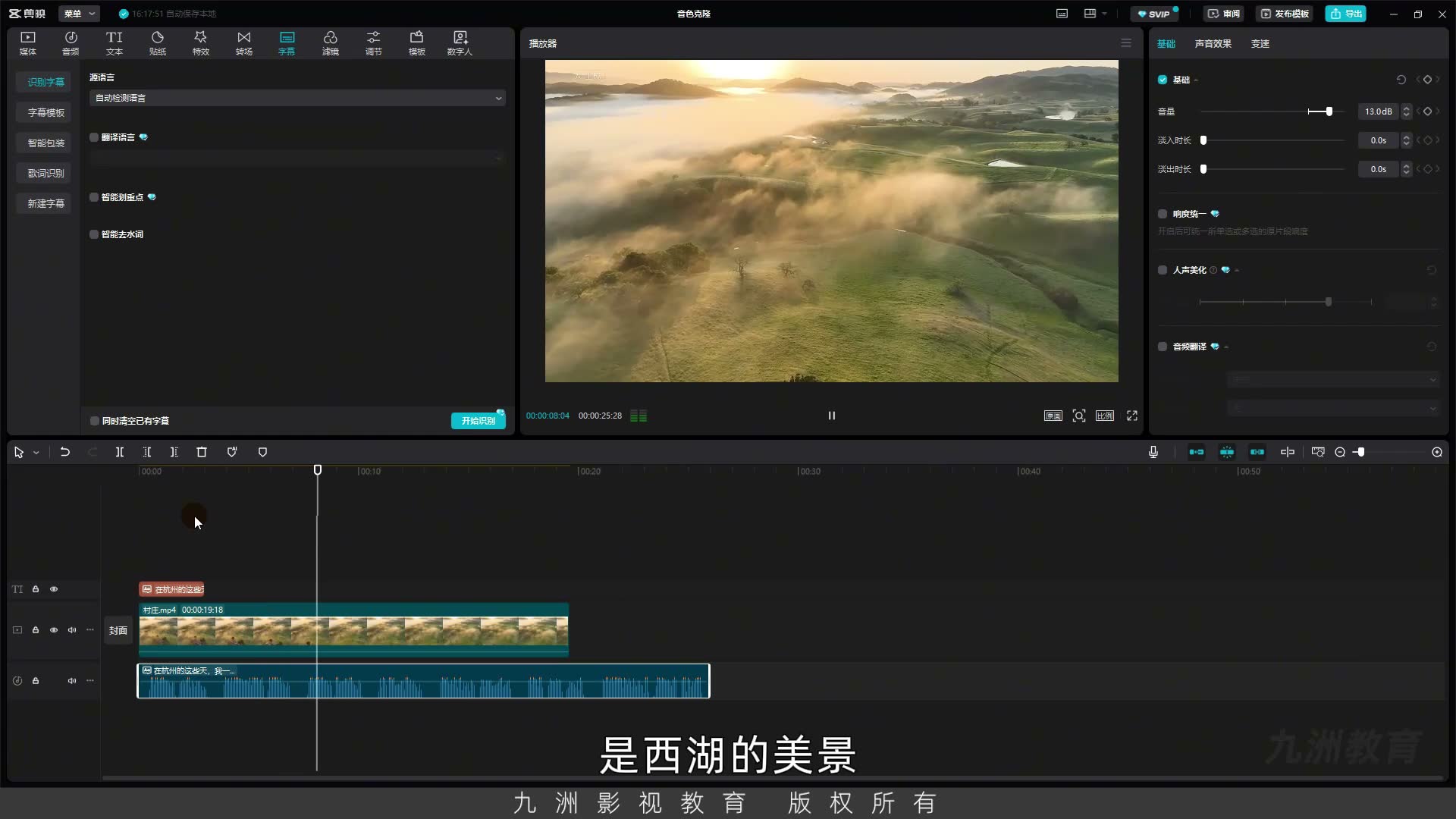Open the layout dropdown arrow in title bar
Screen dimensions: 1456x819
pos(1105,14)
